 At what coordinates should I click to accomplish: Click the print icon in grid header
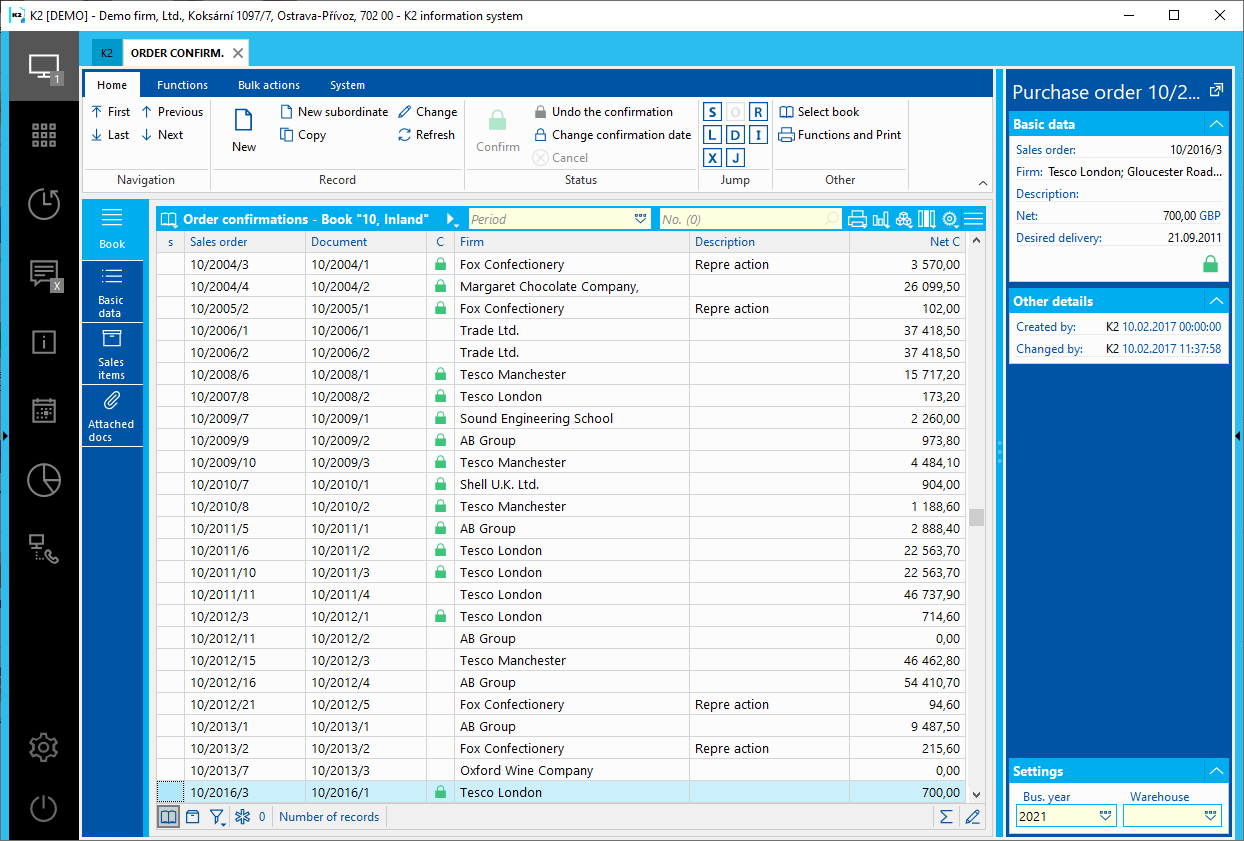click(x=857, y=219)
